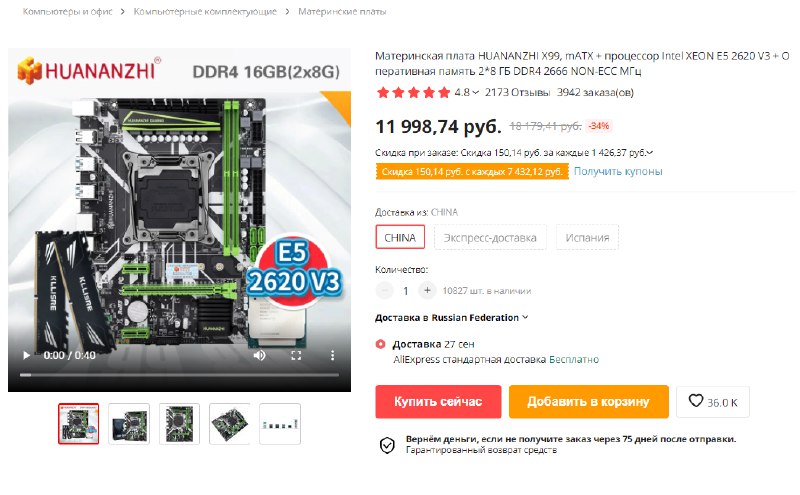Click Получить купоны link
Viewport: 800px width, 495px height.
coord(618,171)
